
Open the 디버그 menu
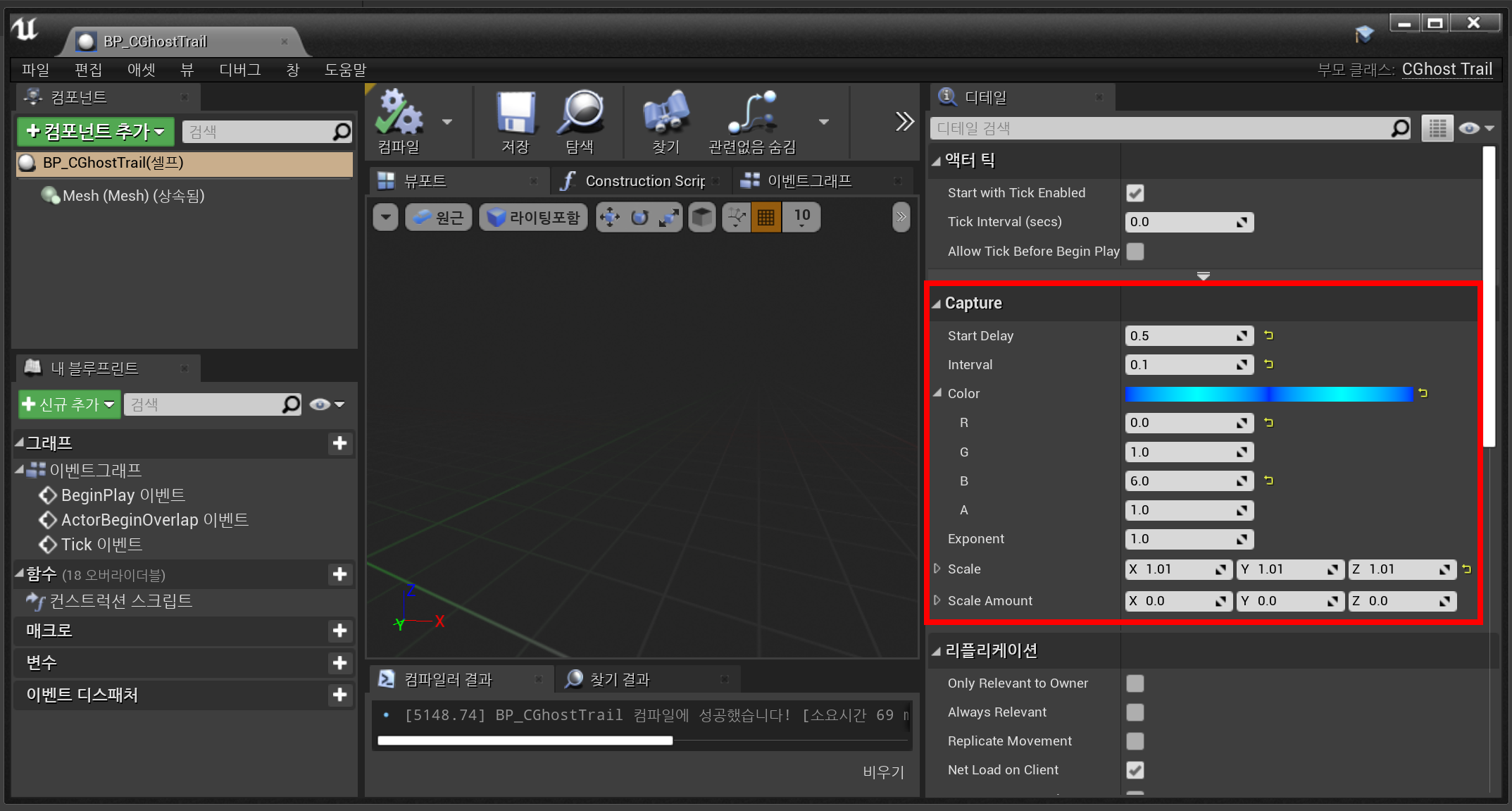pyautogui.click(x=239, y=70)
